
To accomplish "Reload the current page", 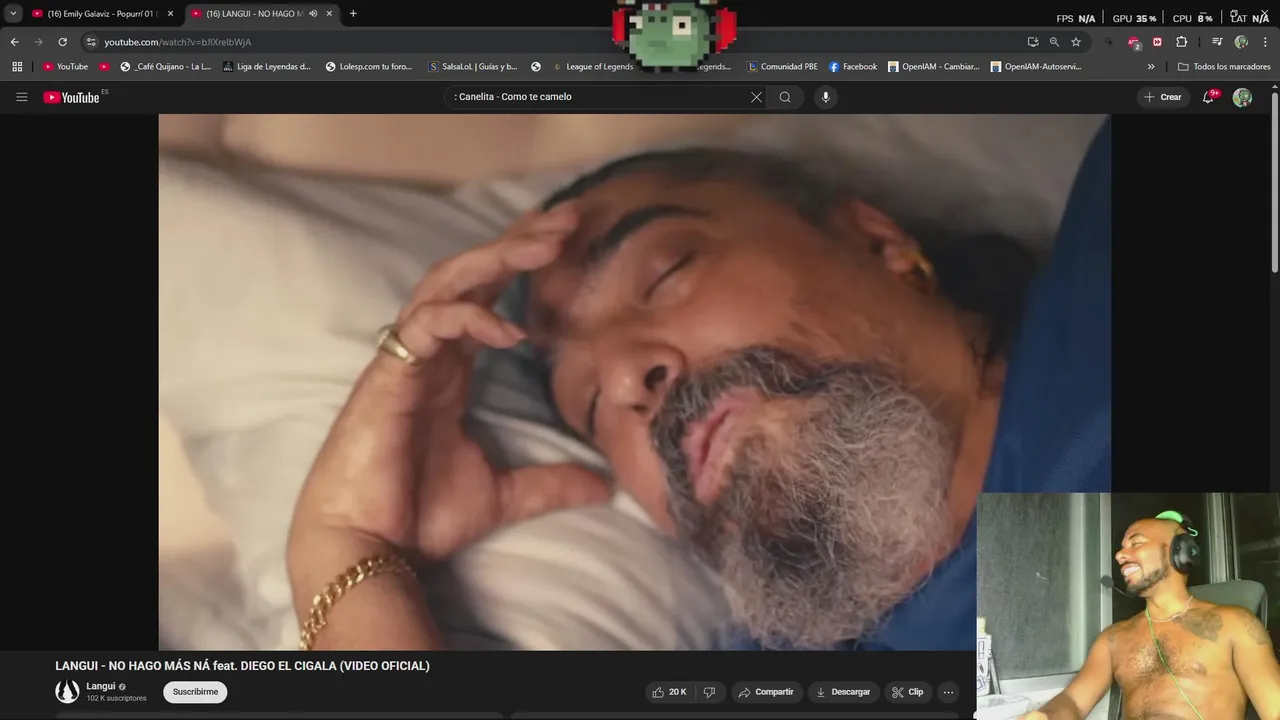I will [62, 42].
